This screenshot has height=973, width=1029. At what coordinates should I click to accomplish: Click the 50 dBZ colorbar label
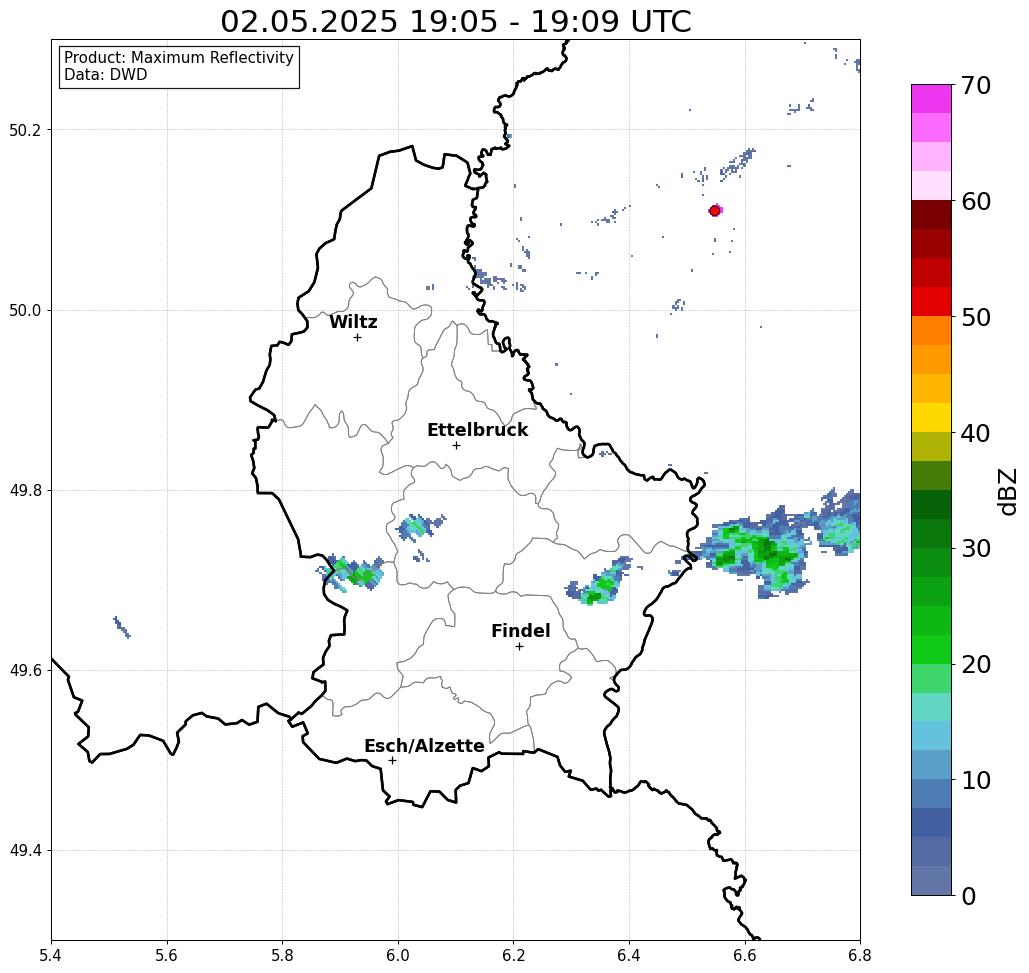pos(976,317)
